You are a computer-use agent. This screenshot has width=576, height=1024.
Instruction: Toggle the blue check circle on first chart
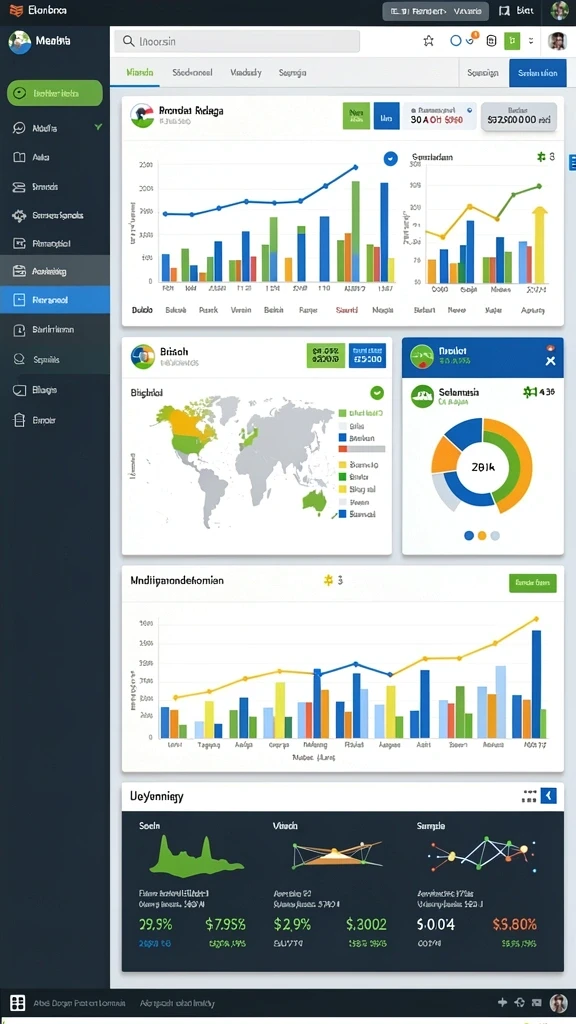click(x=390, y=158)
